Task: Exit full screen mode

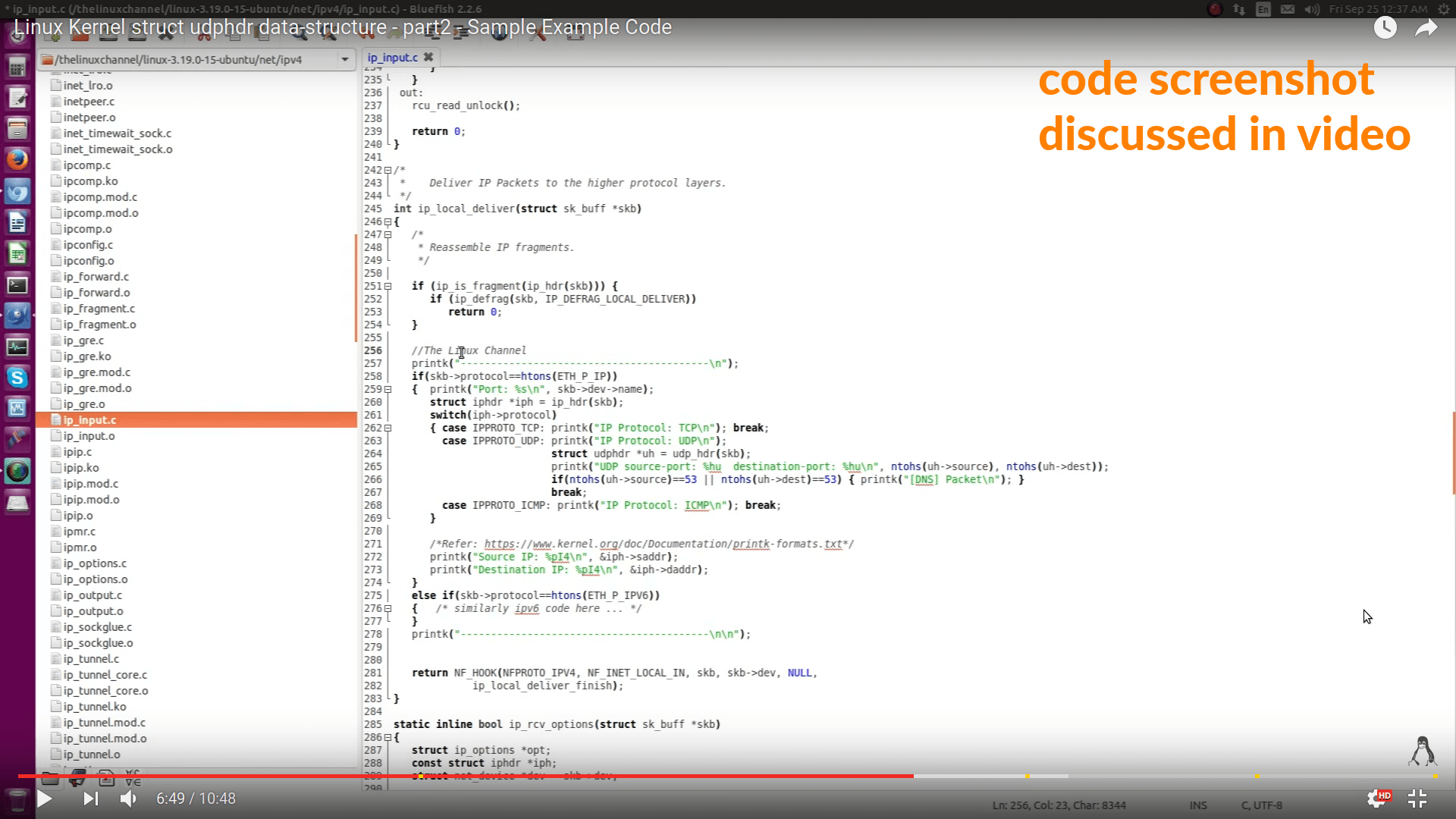Action: pos(1417,799)
